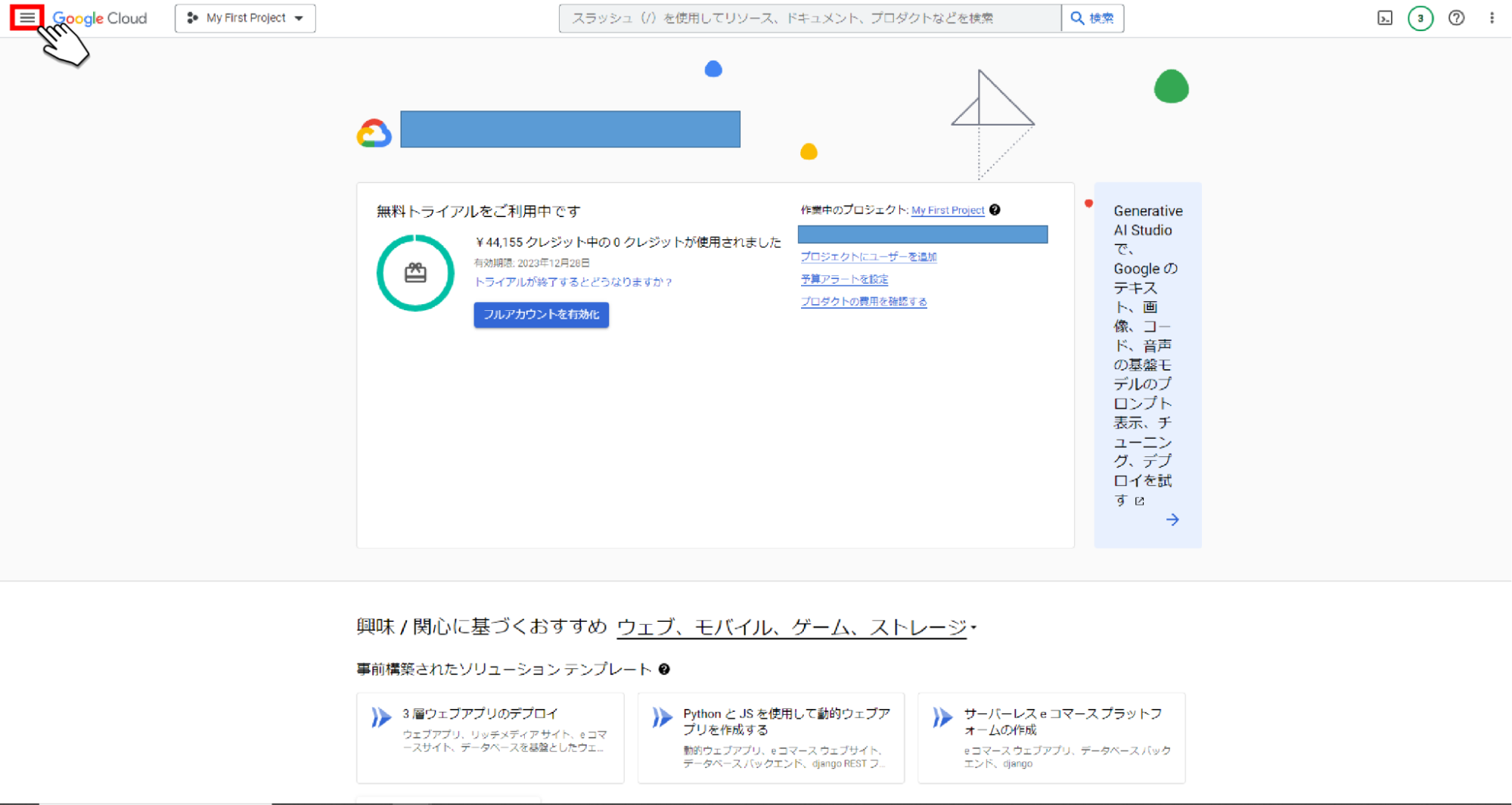Open プロダクトの費用を確認する link
Image resolution: width=1512 pixels, height=805 pixels.
(864, 301)
